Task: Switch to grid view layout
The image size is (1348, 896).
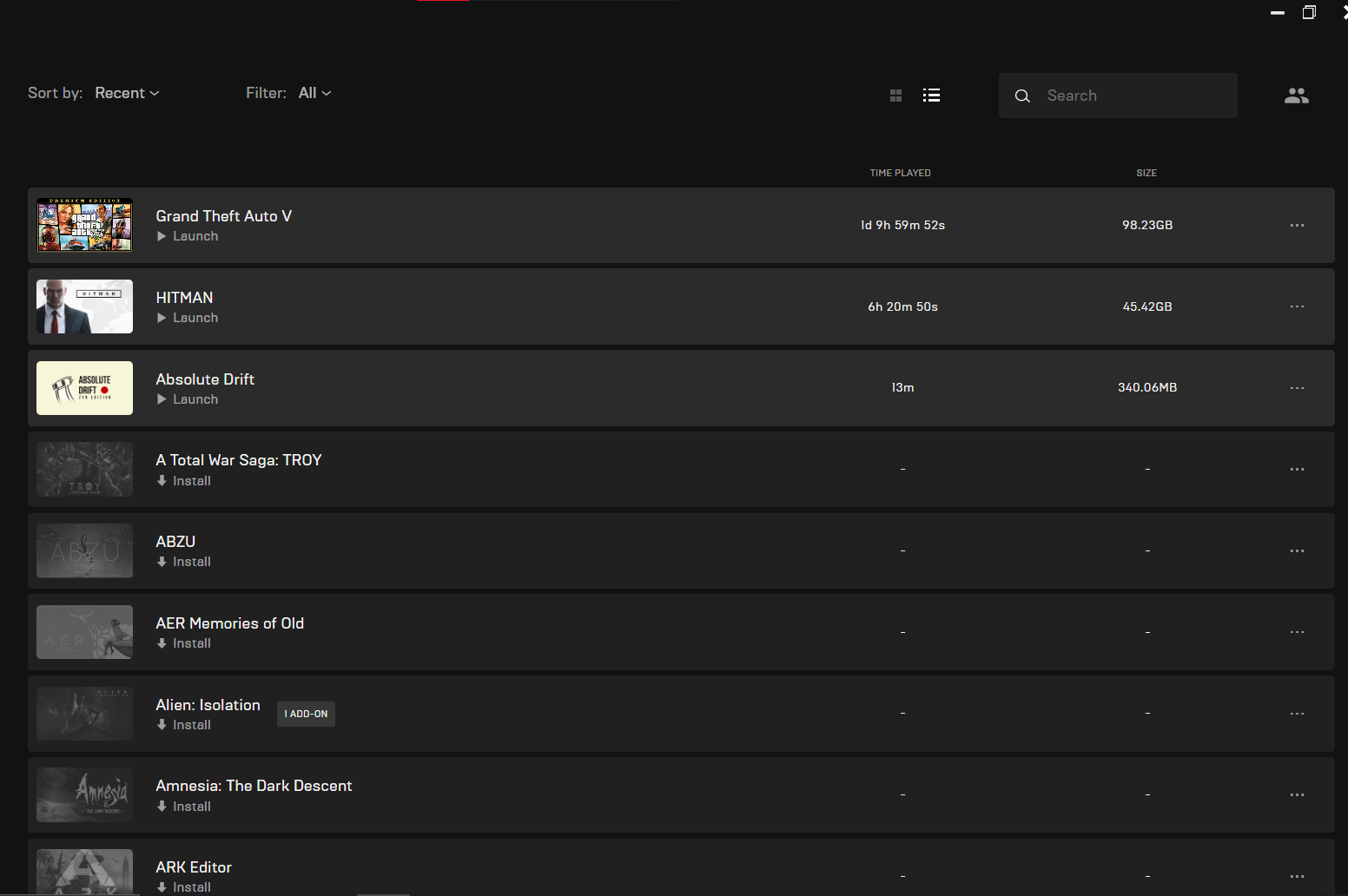Action: coord(895,96)
